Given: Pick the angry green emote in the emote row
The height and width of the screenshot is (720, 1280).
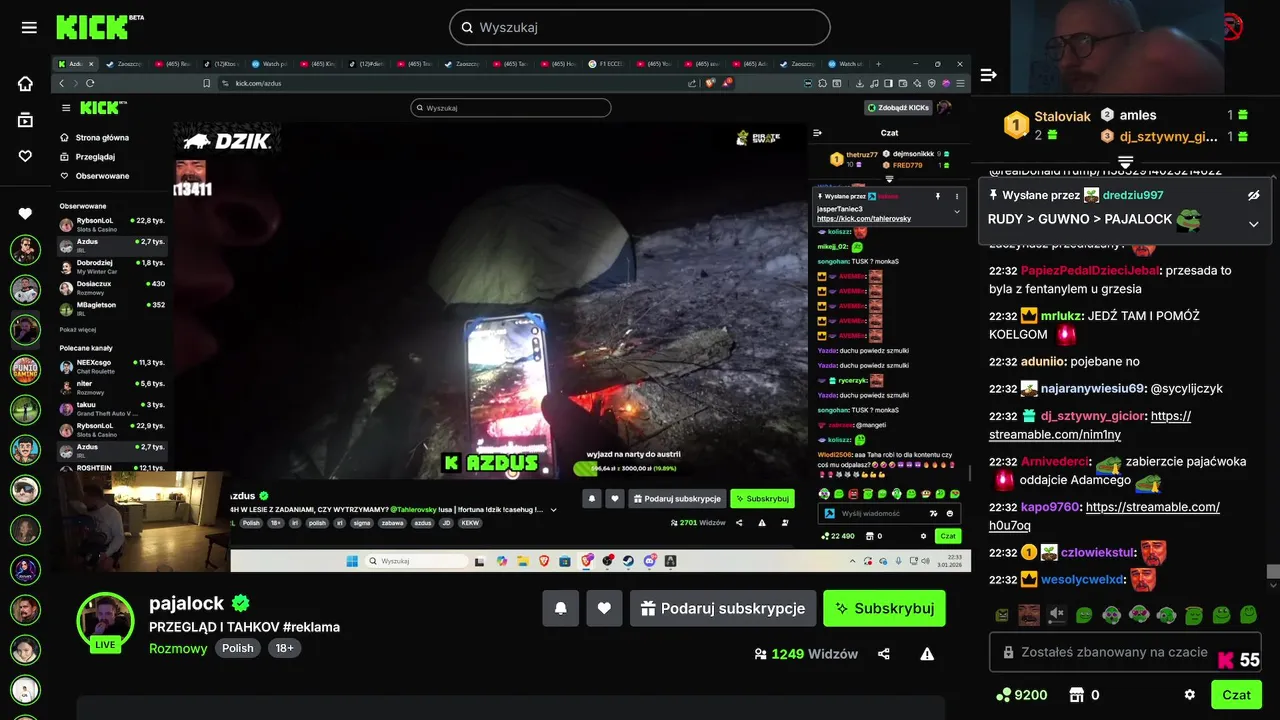Looking at the screenshot, I should pyautogui.click(x=1002, y=614).
